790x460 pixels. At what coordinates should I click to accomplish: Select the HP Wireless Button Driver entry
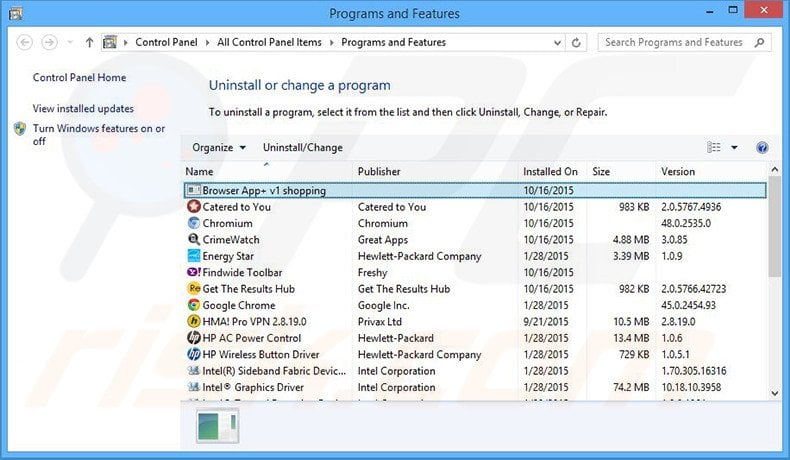point(260,355)
